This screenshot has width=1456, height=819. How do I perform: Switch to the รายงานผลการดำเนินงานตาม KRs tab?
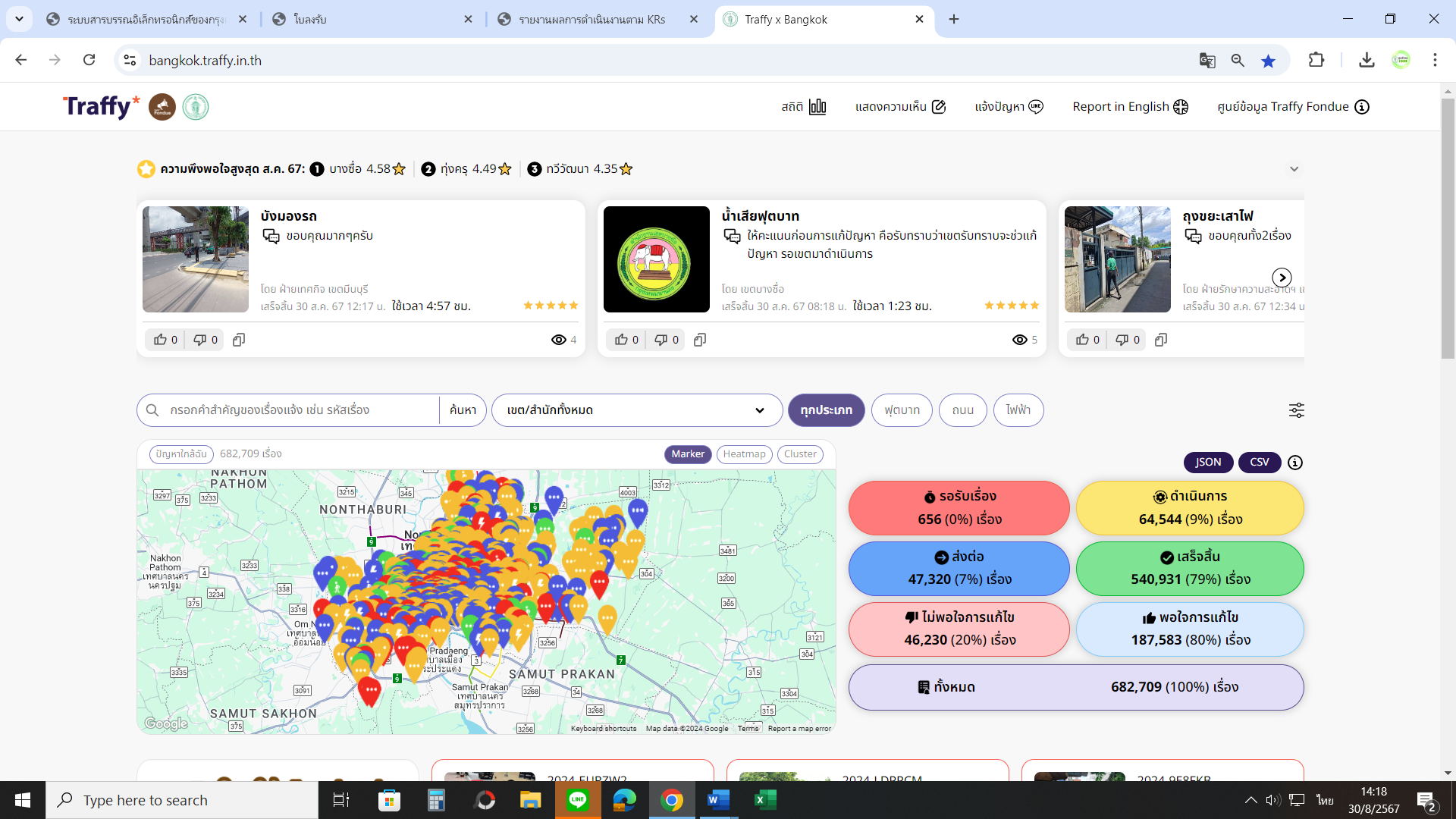click(591, 20)
